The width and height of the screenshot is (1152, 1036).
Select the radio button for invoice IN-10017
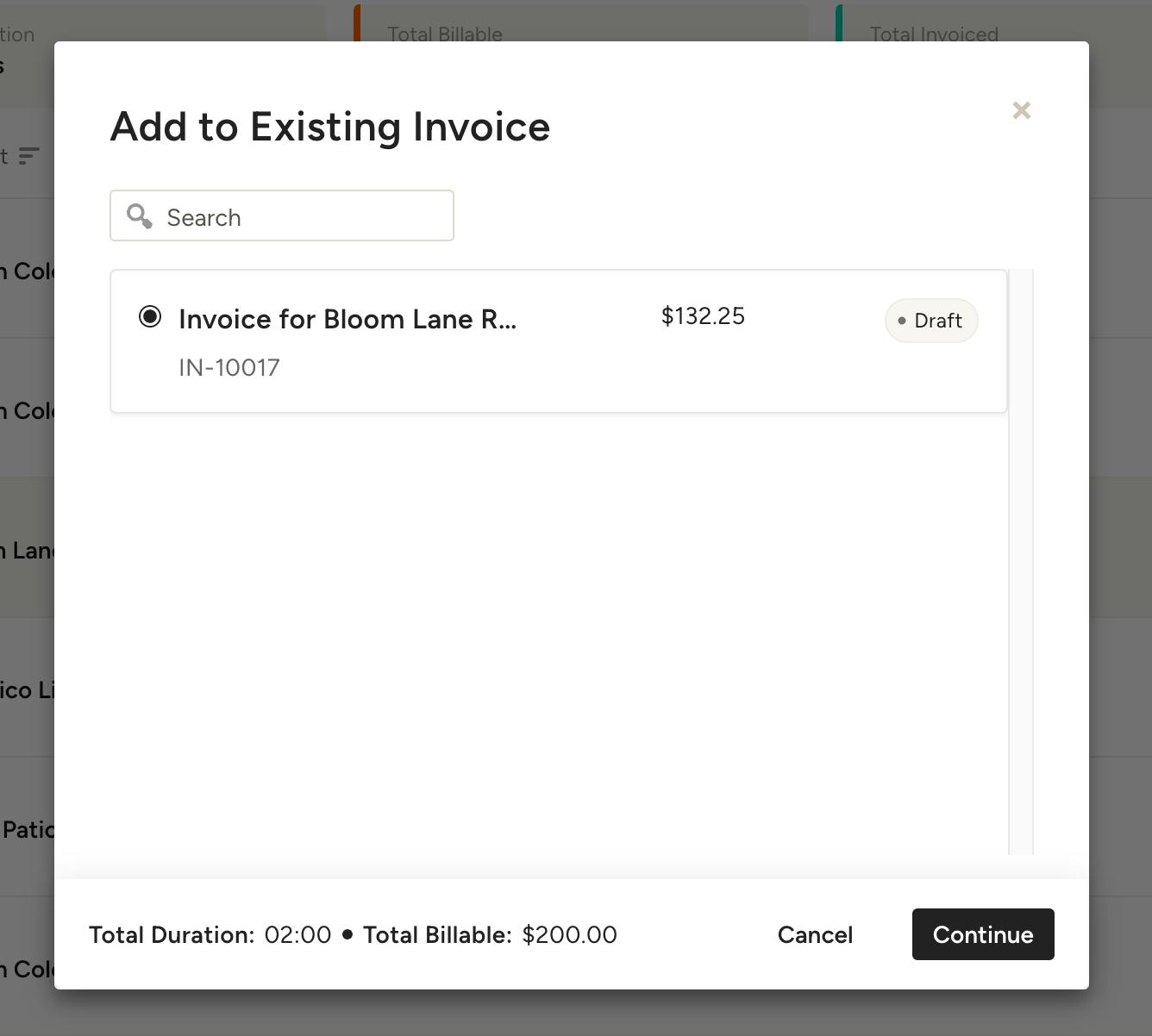coord(149,317)
